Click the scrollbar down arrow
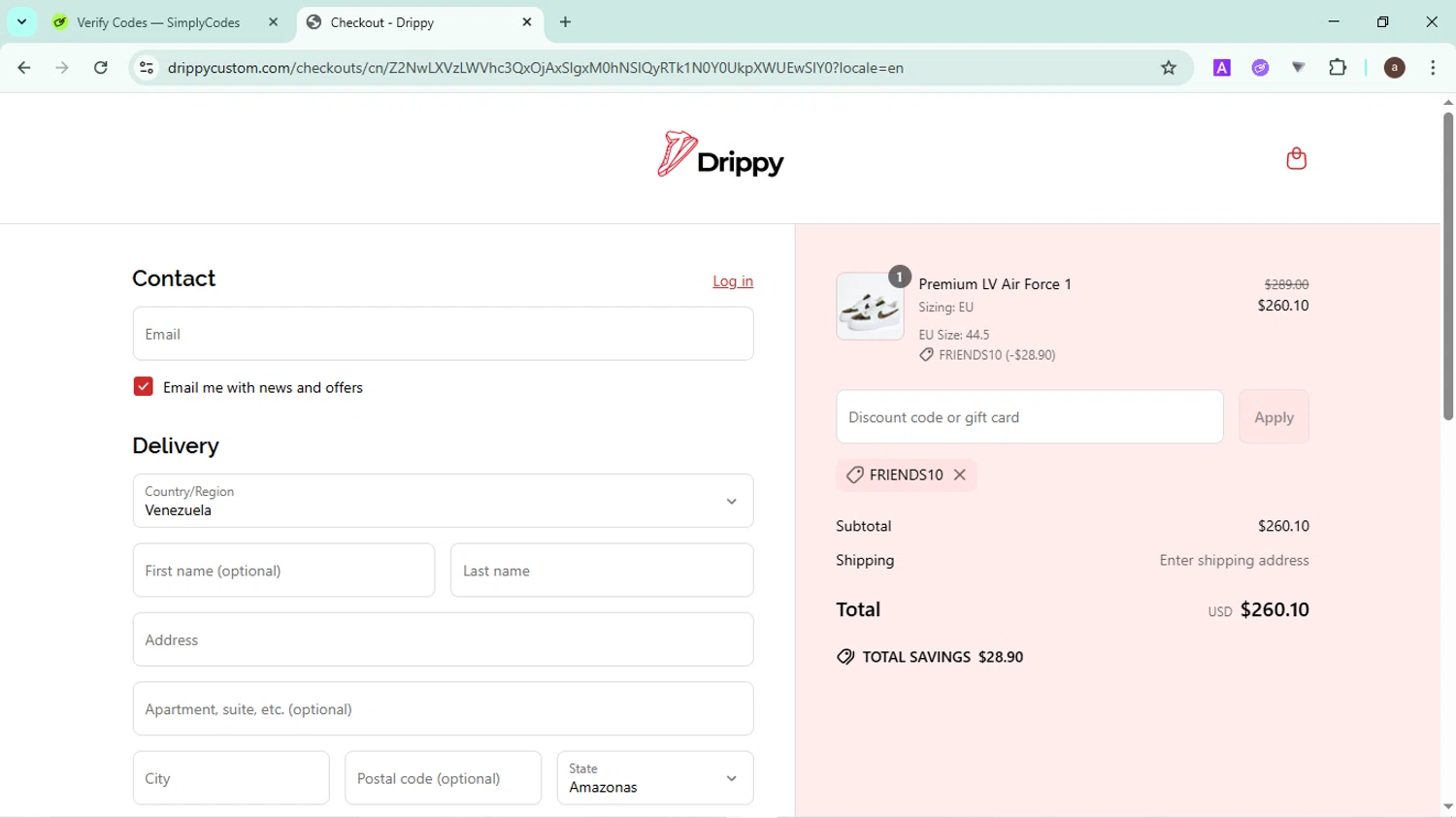Screen dimensions: 1456x818 [1447, 806]
